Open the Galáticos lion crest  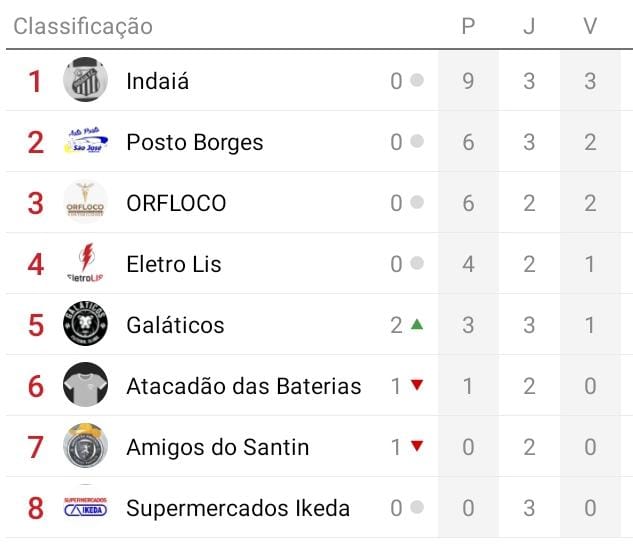click(x=85, y=325)
